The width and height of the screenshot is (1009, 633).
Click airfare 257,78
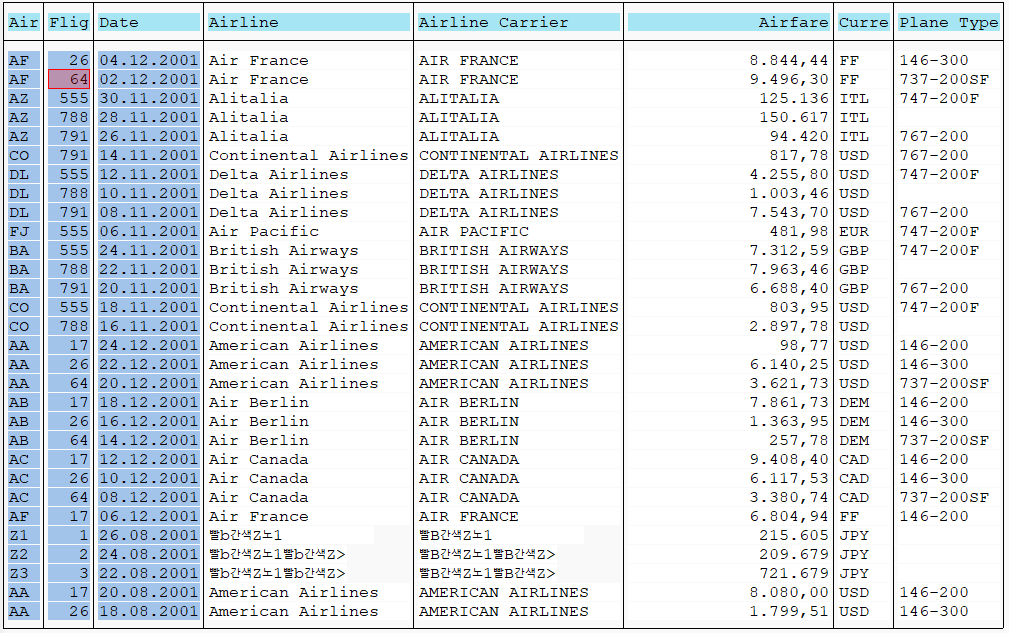[799, 440]
